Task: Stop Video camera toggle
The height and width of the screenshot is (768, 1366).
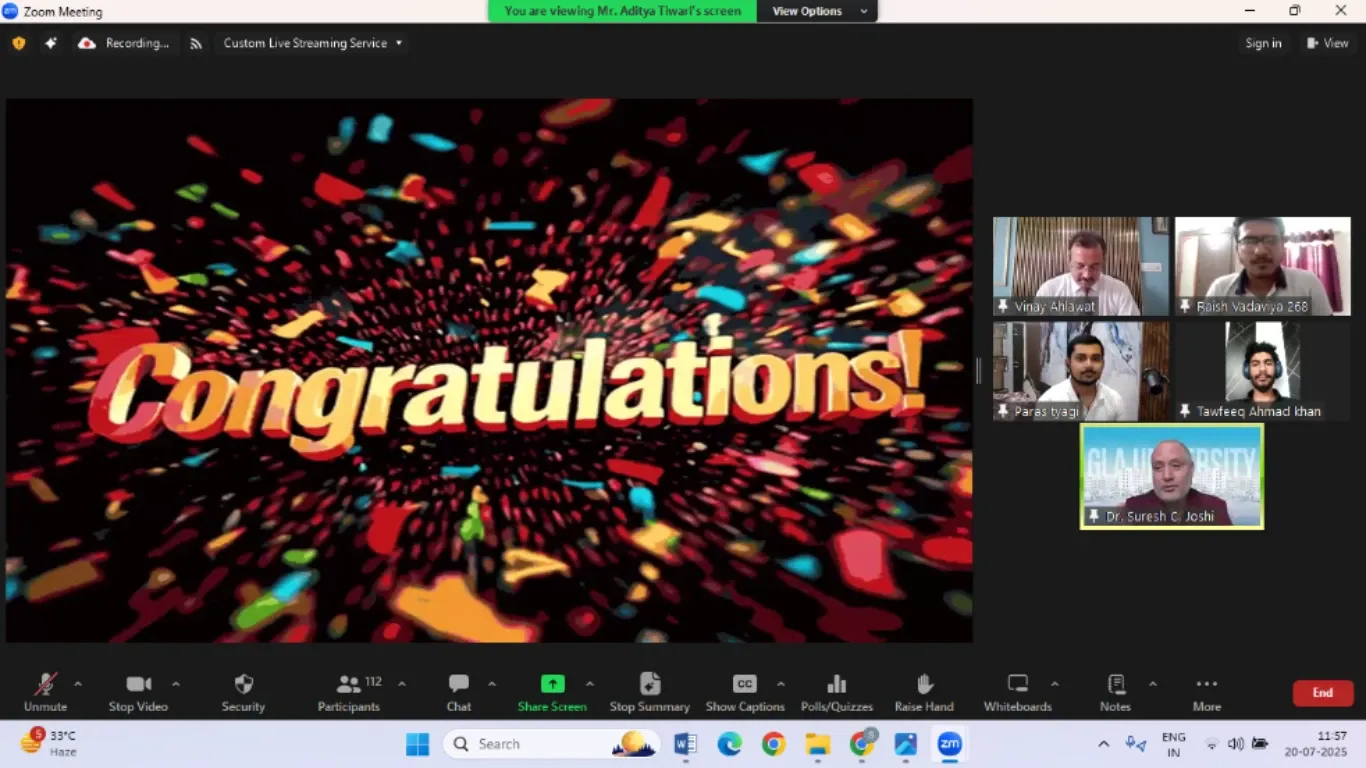Action: click(138, 685)
